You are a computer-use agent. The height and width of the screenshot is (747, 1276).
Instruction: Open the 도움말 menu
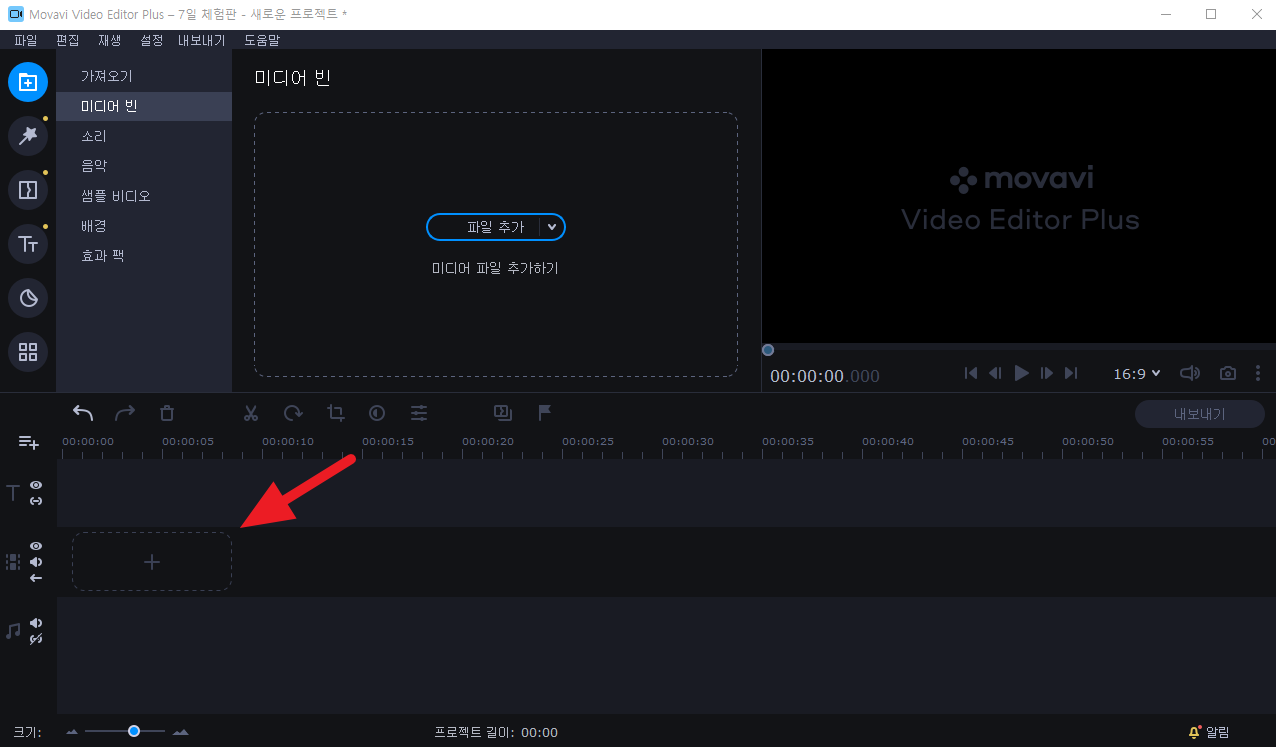(x=262, y=40)
